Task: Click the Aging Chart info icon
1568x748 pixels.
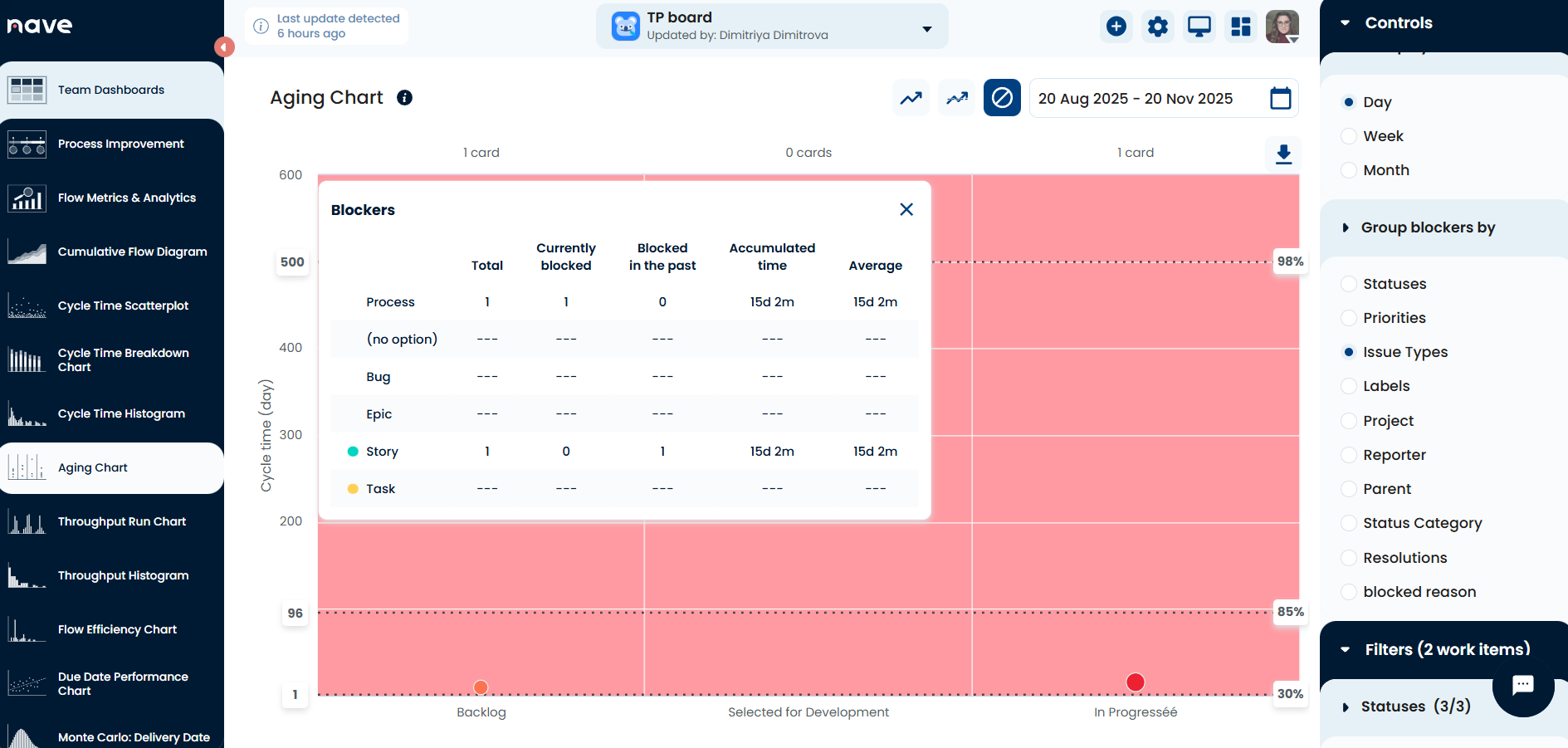Action: pos(405,98)
